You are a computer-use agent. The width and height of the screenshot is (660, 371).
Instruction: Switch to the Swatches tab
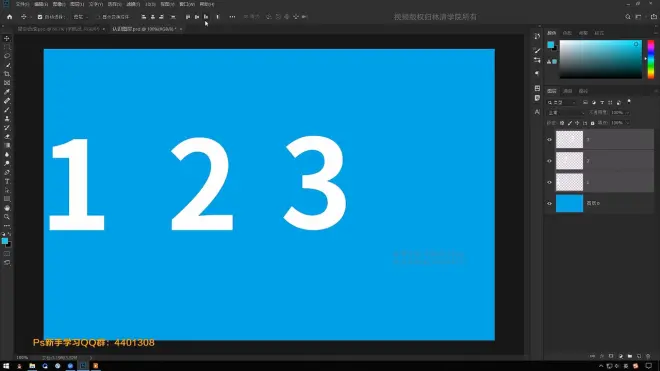point(567,33)
